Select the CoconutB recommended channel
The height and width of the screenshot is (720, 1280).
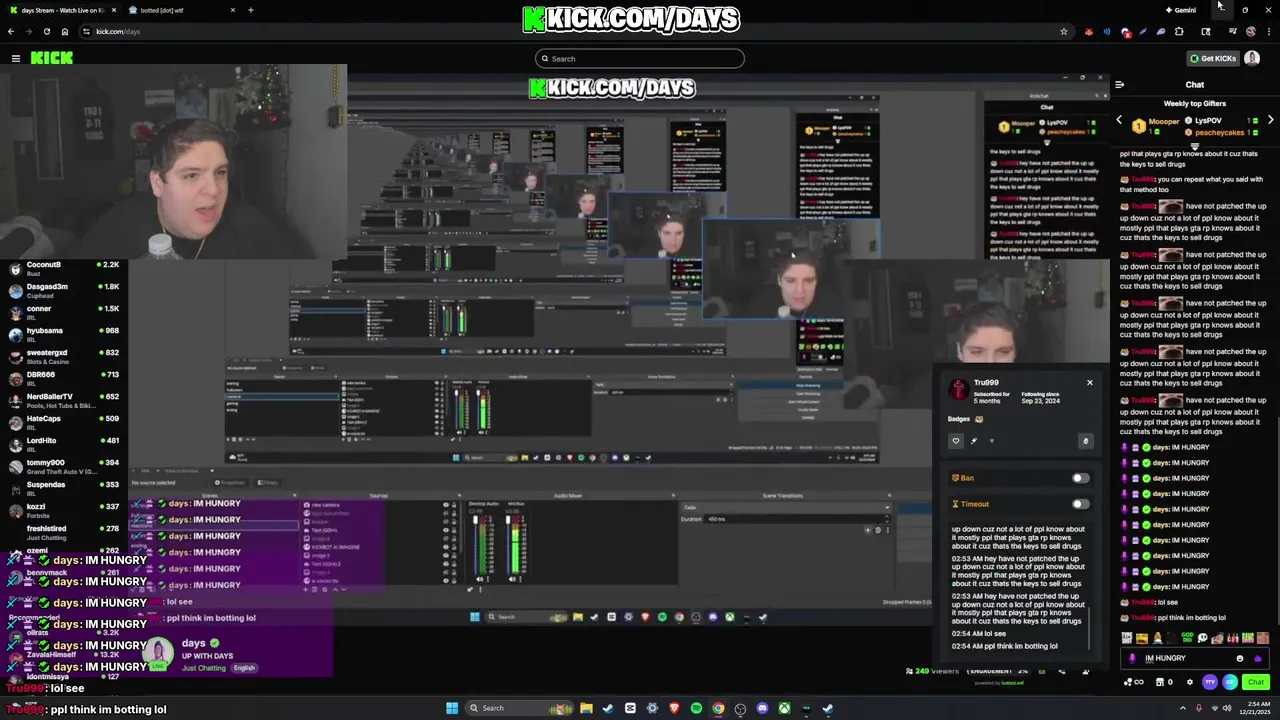pos(64,269)
